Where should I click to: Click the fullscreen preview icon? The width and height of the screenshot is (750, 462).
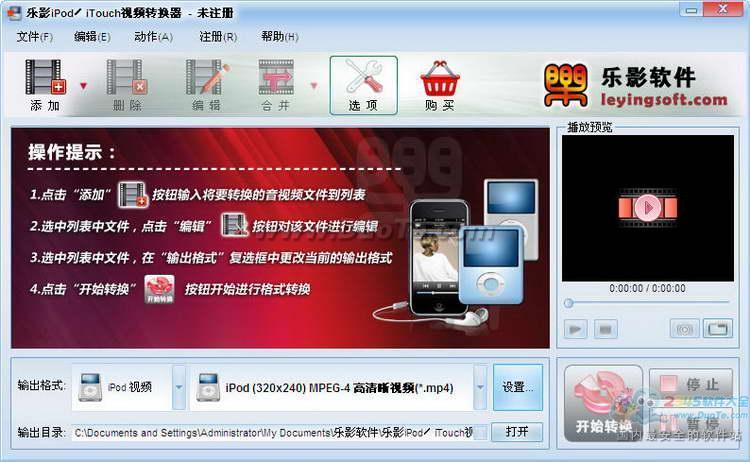pos(718,329)
